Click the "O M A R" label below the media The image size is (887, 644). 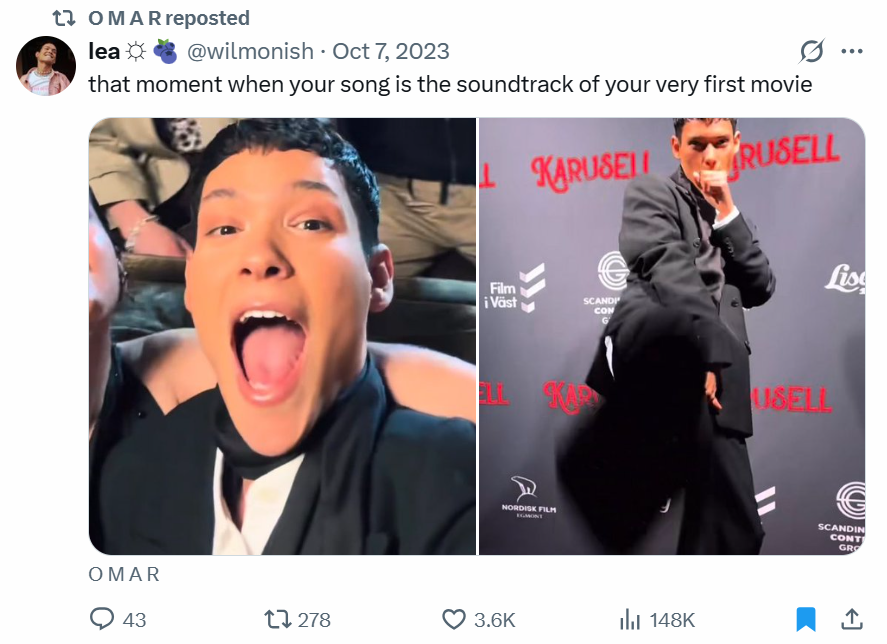[x=124, y=574]
